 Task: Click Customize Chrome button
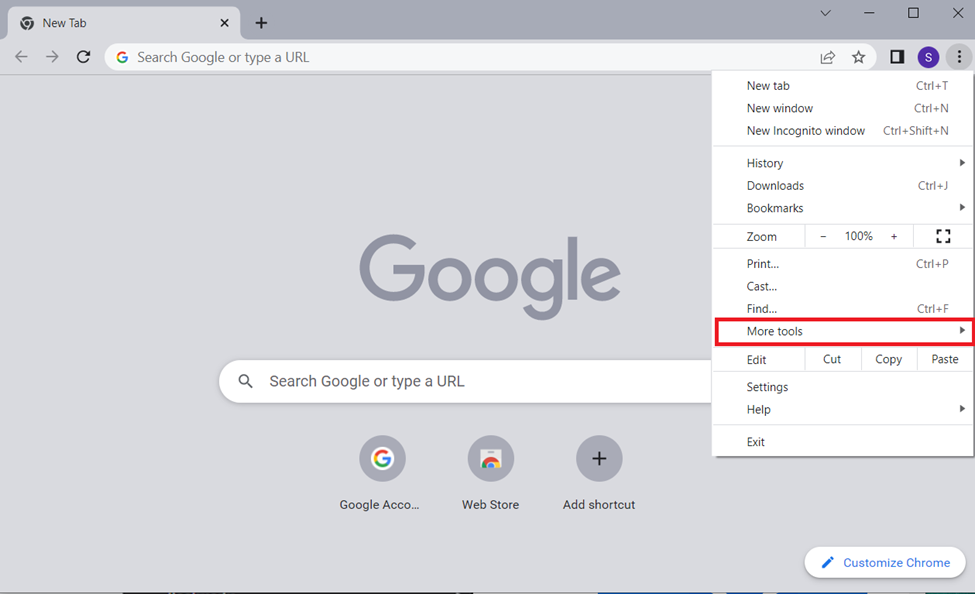click(885, 562)
